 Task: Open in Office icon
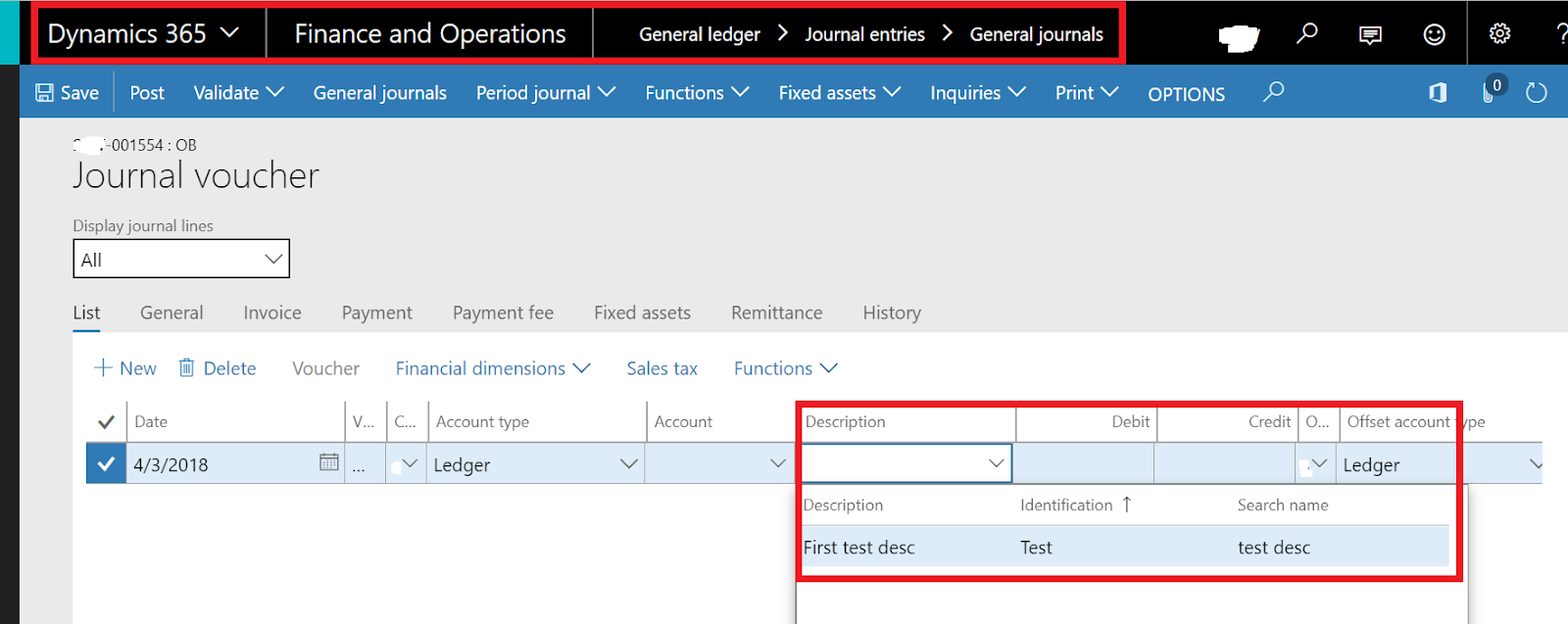pos(1438,93)
